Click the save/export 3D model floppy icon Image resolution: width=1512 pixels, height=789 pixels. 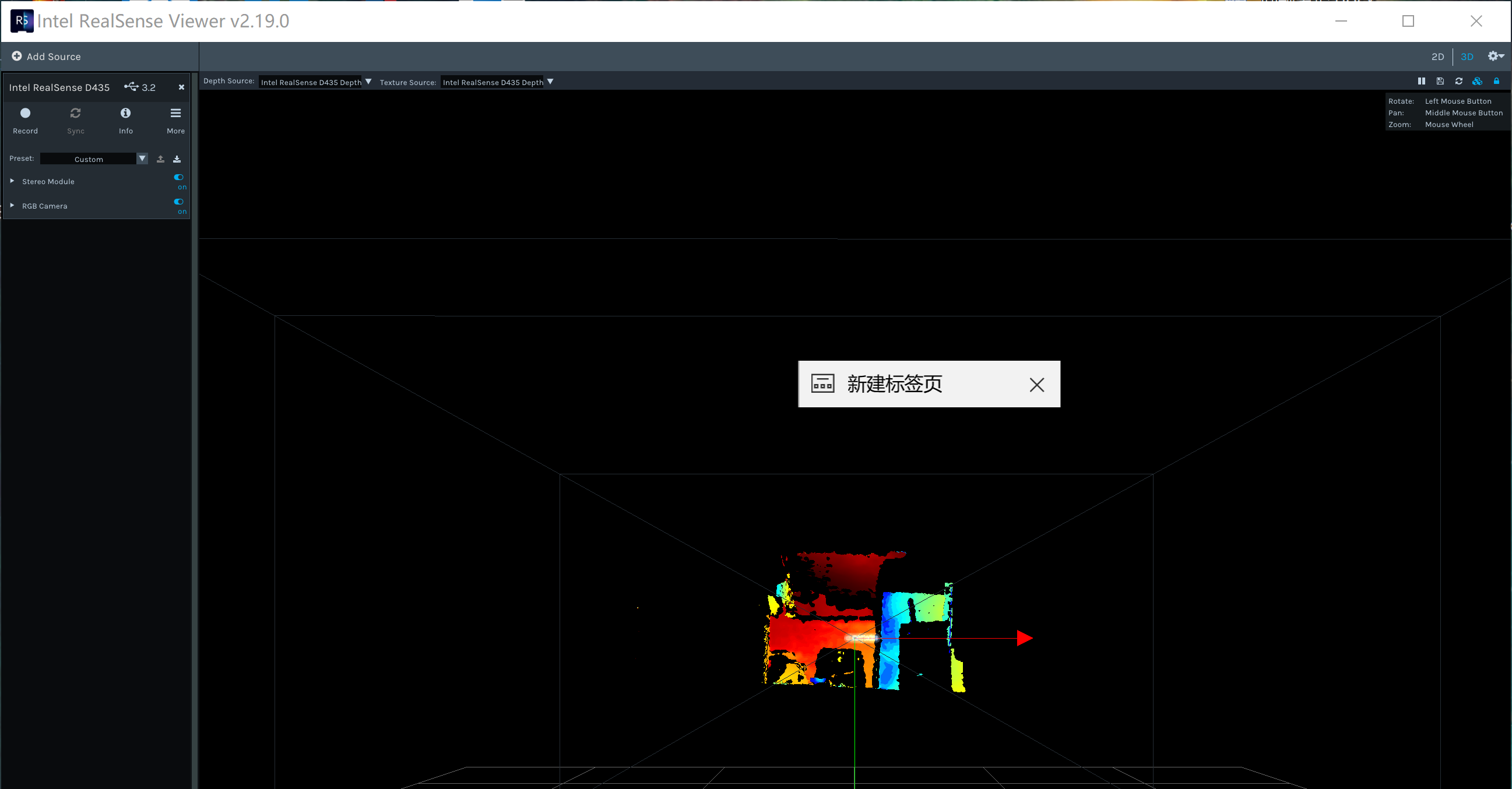(1440, 81)
